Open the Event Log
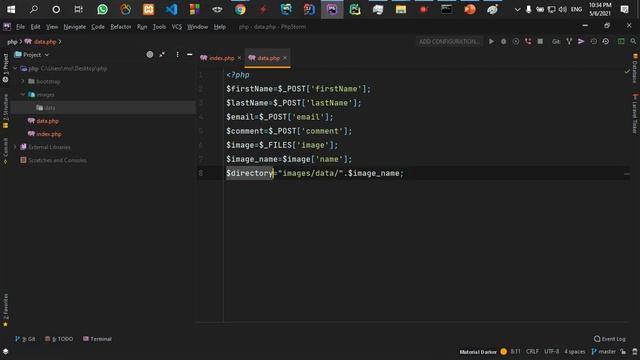This screenshot has height=360, width=640. (x=610, y=339)
